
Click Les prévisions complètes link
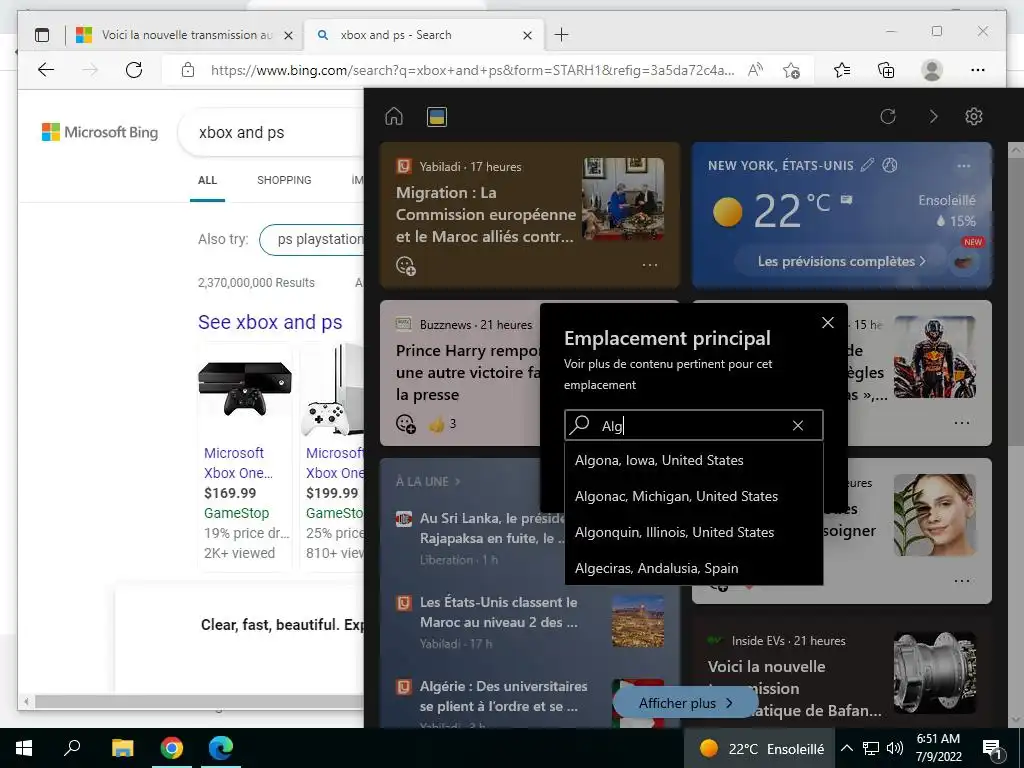[x=841, y=261]
